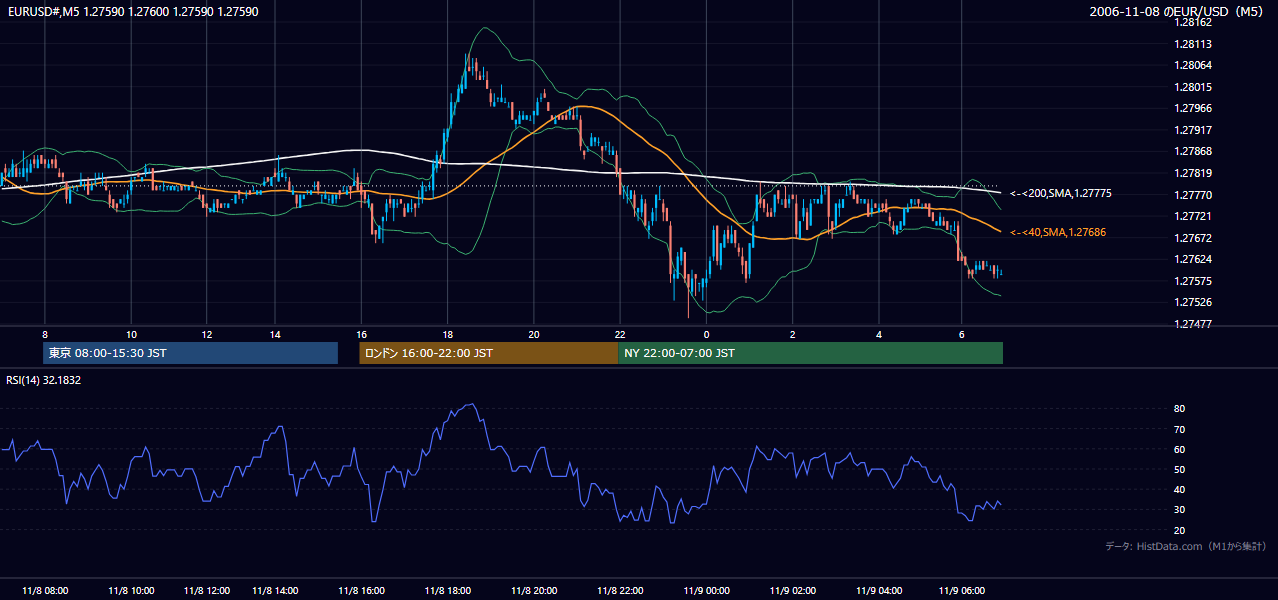Select the 200 SMA label 1.27775

pos(1061,194)
